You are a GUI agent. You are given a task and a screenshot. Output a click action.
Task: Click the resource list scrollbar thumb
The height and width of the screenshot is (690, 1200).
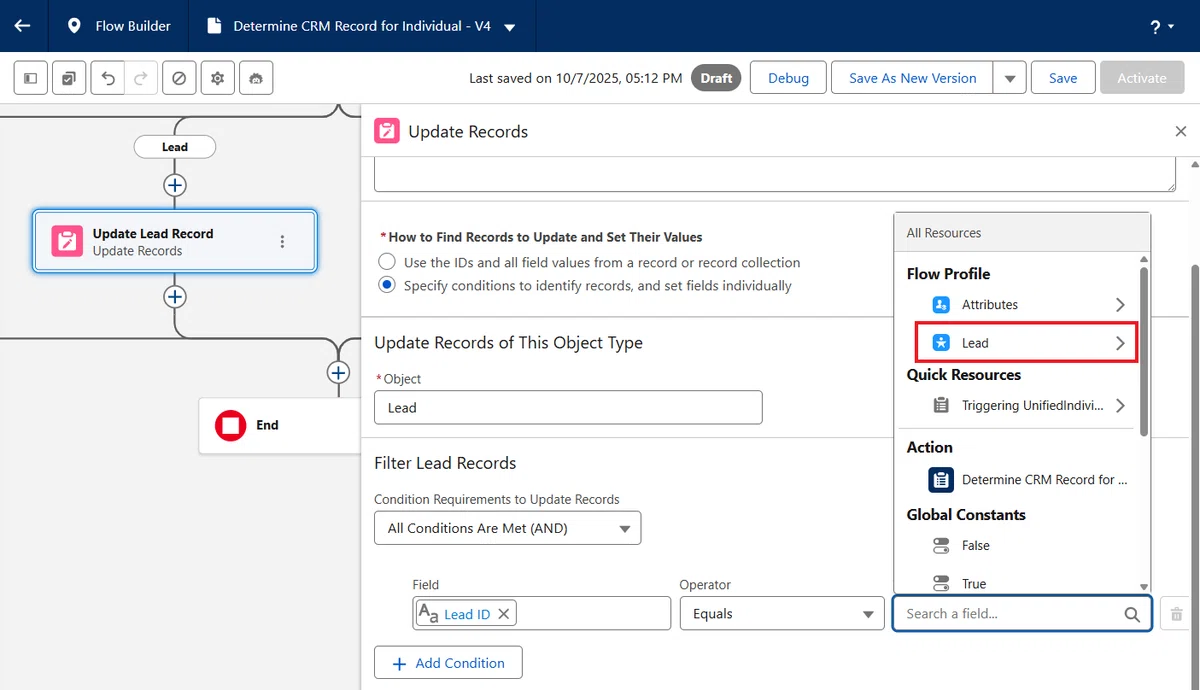1144,350
